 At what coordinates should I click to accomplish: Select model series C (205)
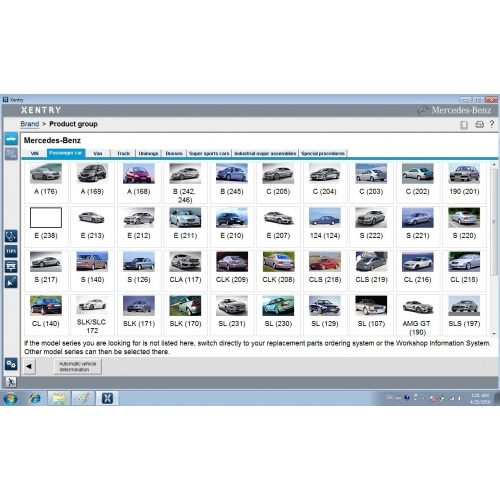click(x=278, y=183)
